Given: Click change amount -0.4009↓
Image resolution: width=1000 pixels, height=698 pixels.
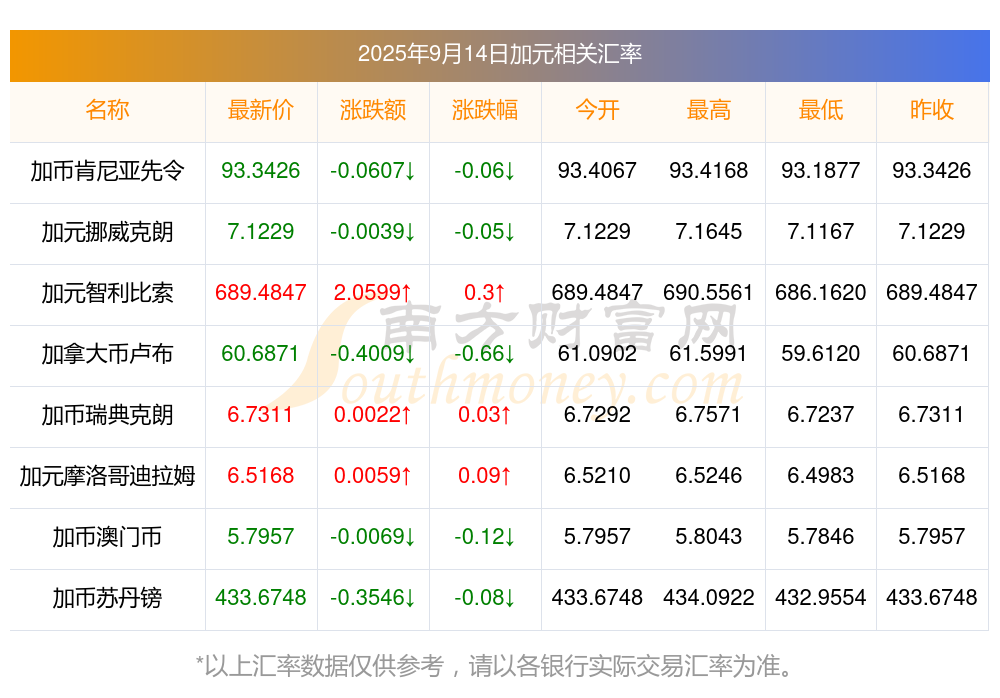Looking at the screenshot, I should click(373, 353).
